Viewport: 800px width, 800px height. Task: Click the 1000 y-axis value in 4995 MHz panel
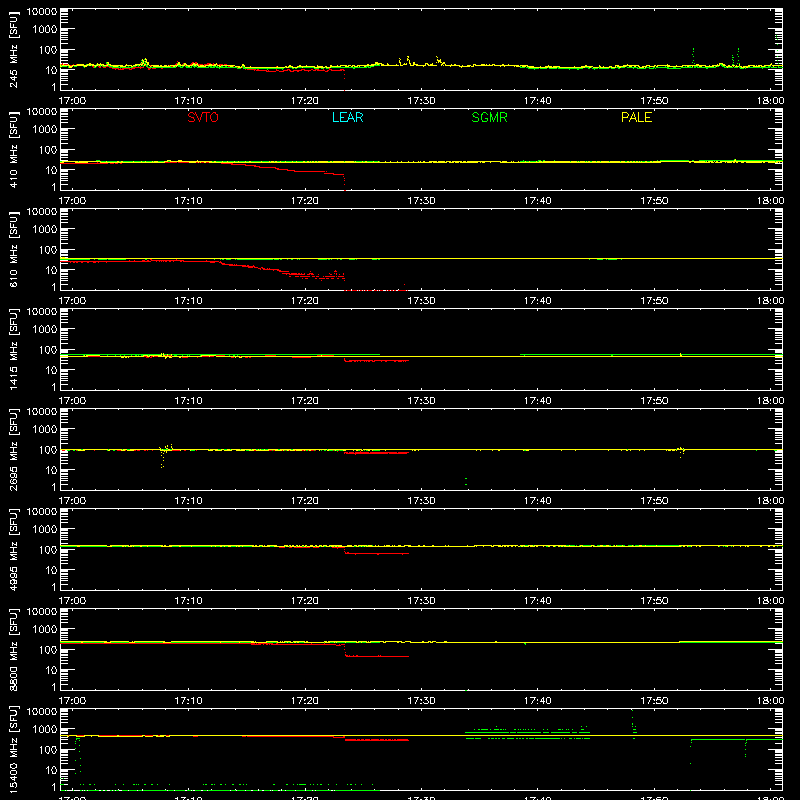click(45, 530)
